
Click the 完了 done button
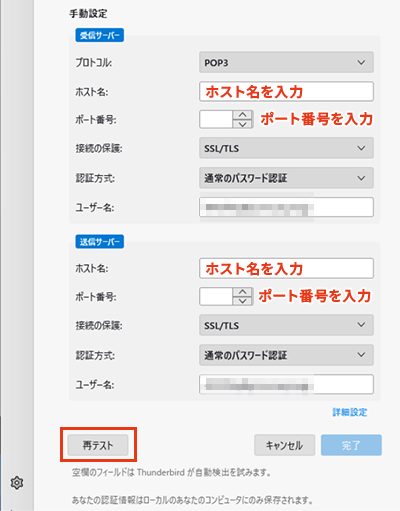click(351, 445)
